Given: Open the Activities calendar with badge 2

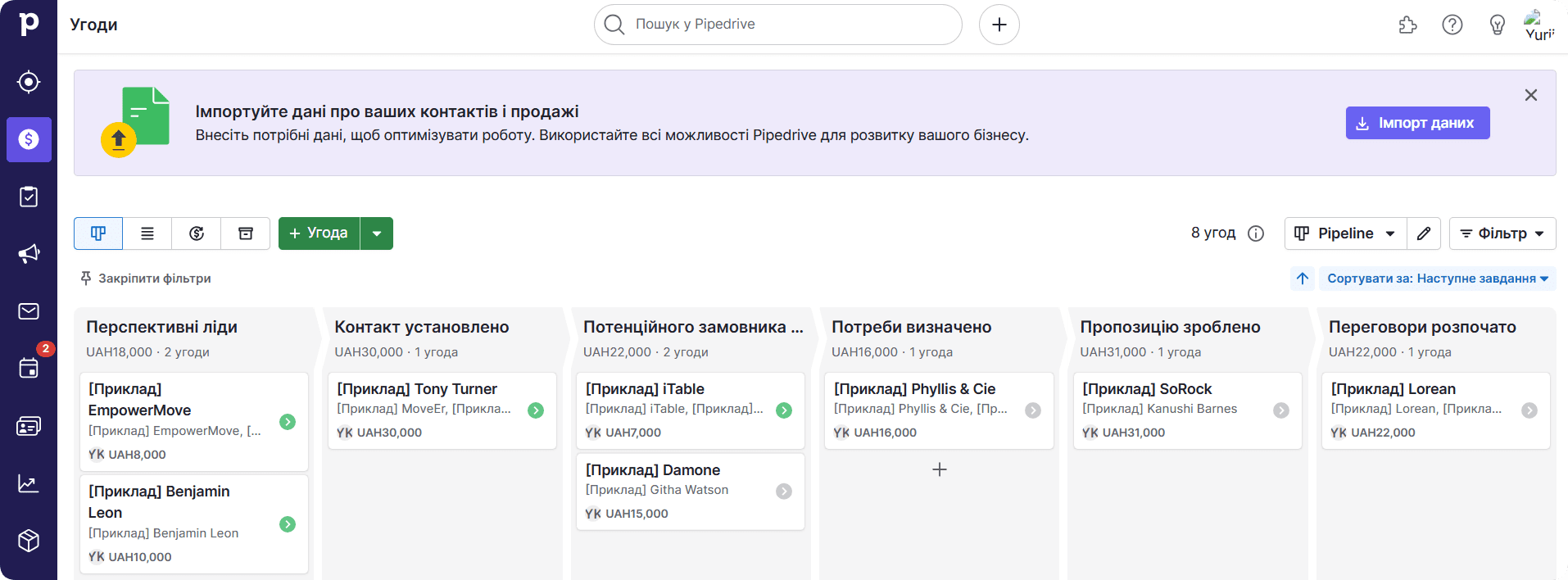Looking at the screenshot, I should click(29, 368).
